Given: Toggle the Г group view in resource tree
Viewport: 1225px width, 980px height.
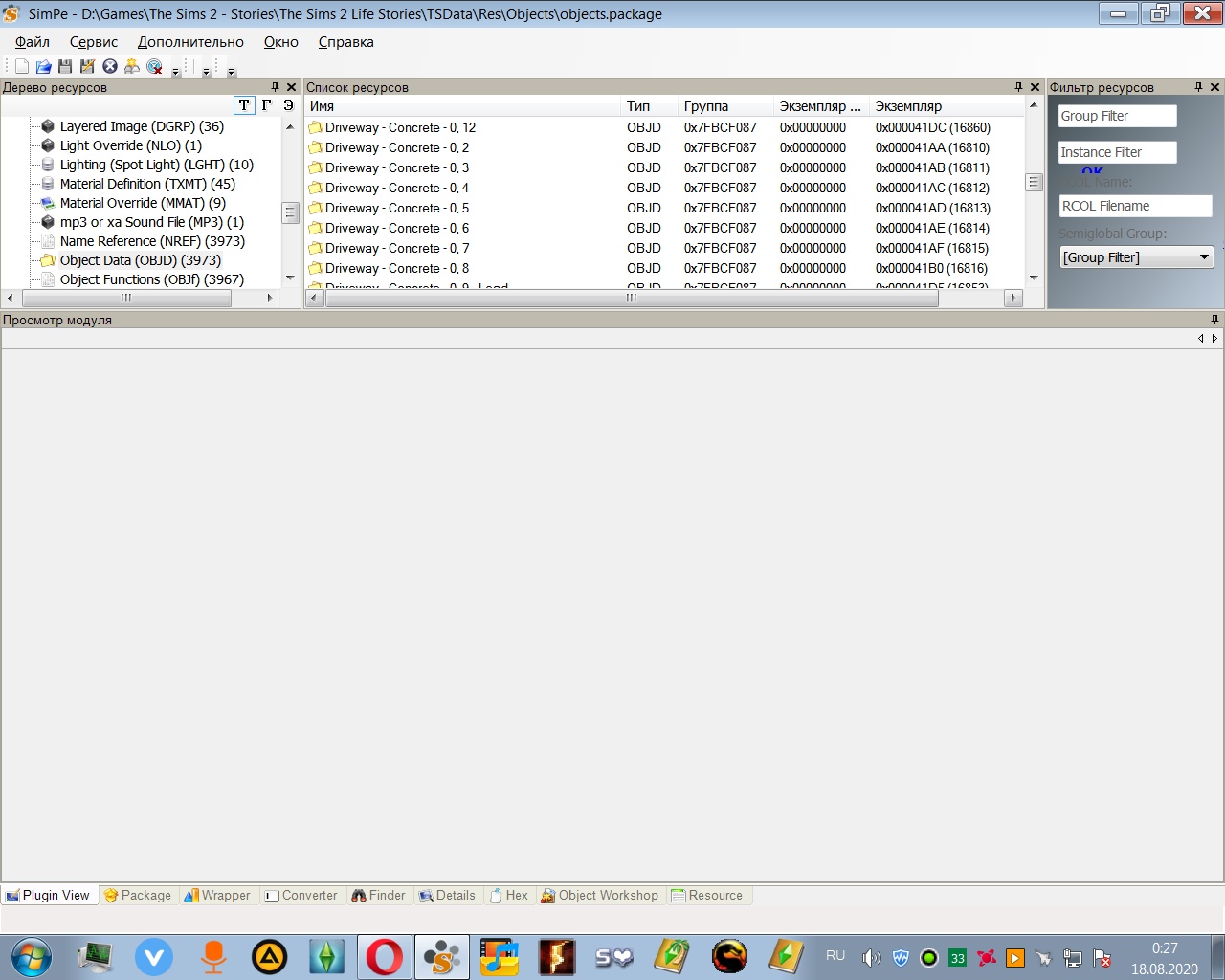Looking at the screenshot, I should tap(266, 105).
